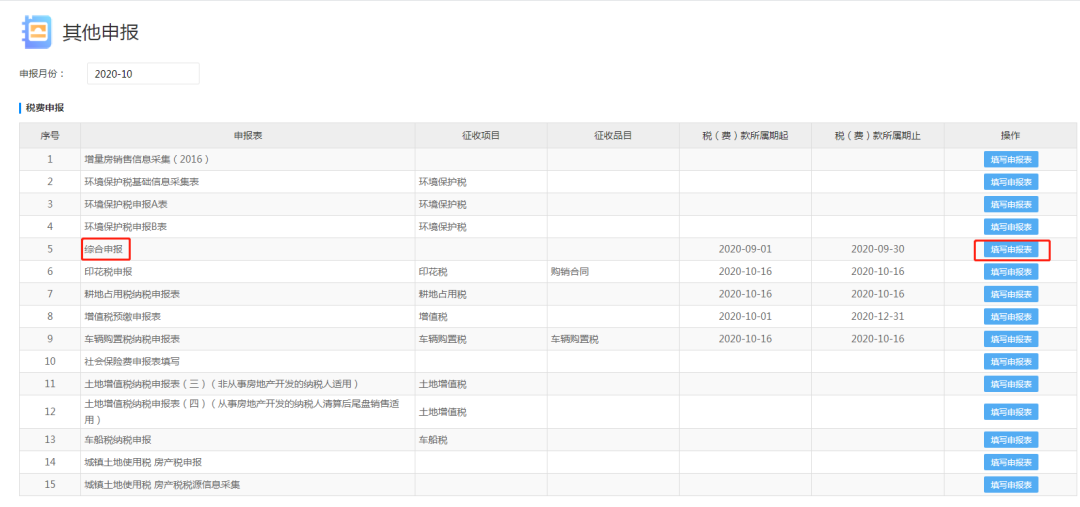
Task: Click 填写申报表 for 社会保险费申报表填写
Action: [x=1010, y=361]
